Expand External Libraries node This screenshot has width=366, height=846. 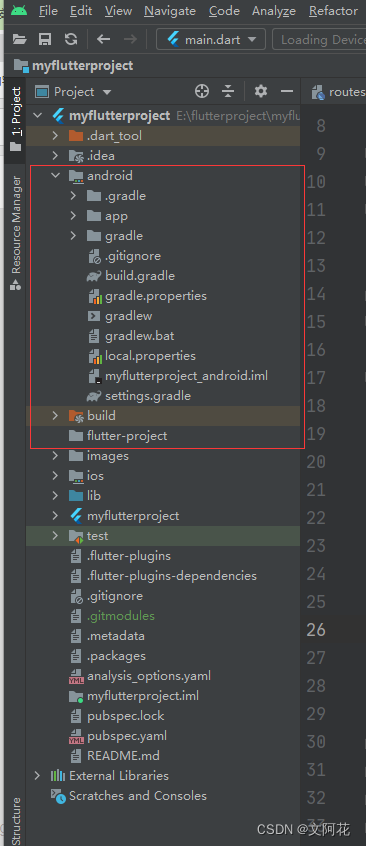click(x=37, y=775)
